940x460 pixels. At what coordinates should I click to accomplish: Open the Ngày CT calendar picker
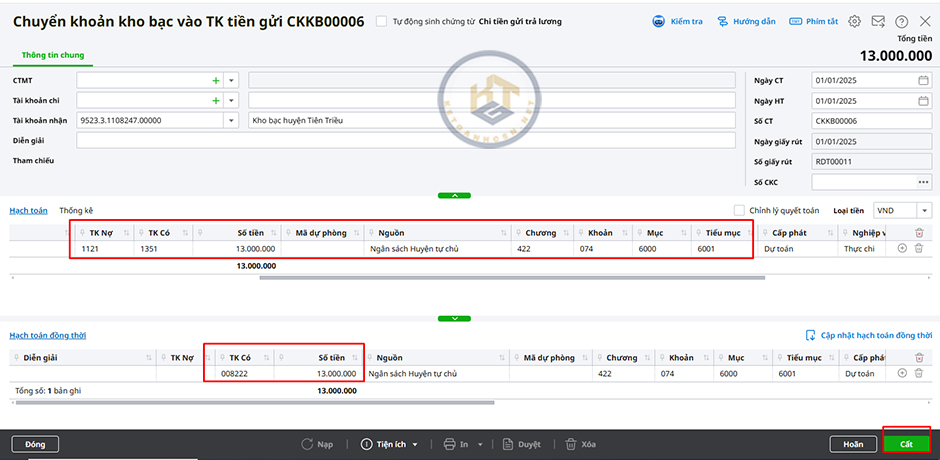[922, 80]
